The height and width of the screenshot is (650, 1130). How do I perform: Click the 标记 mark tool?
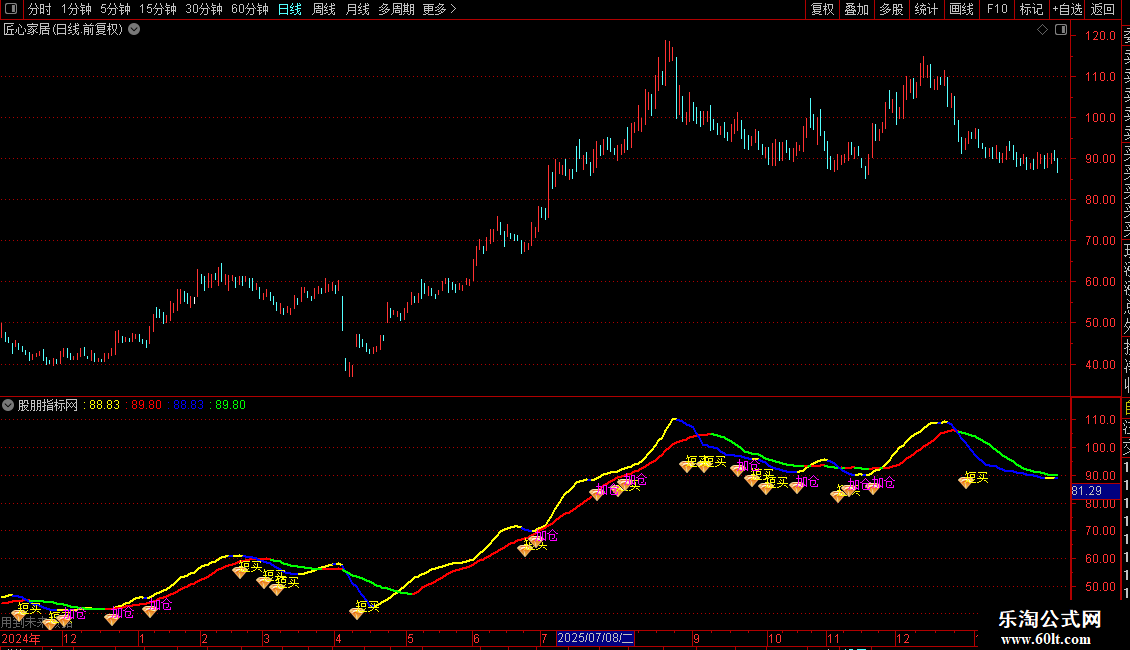coord(1030,9)
